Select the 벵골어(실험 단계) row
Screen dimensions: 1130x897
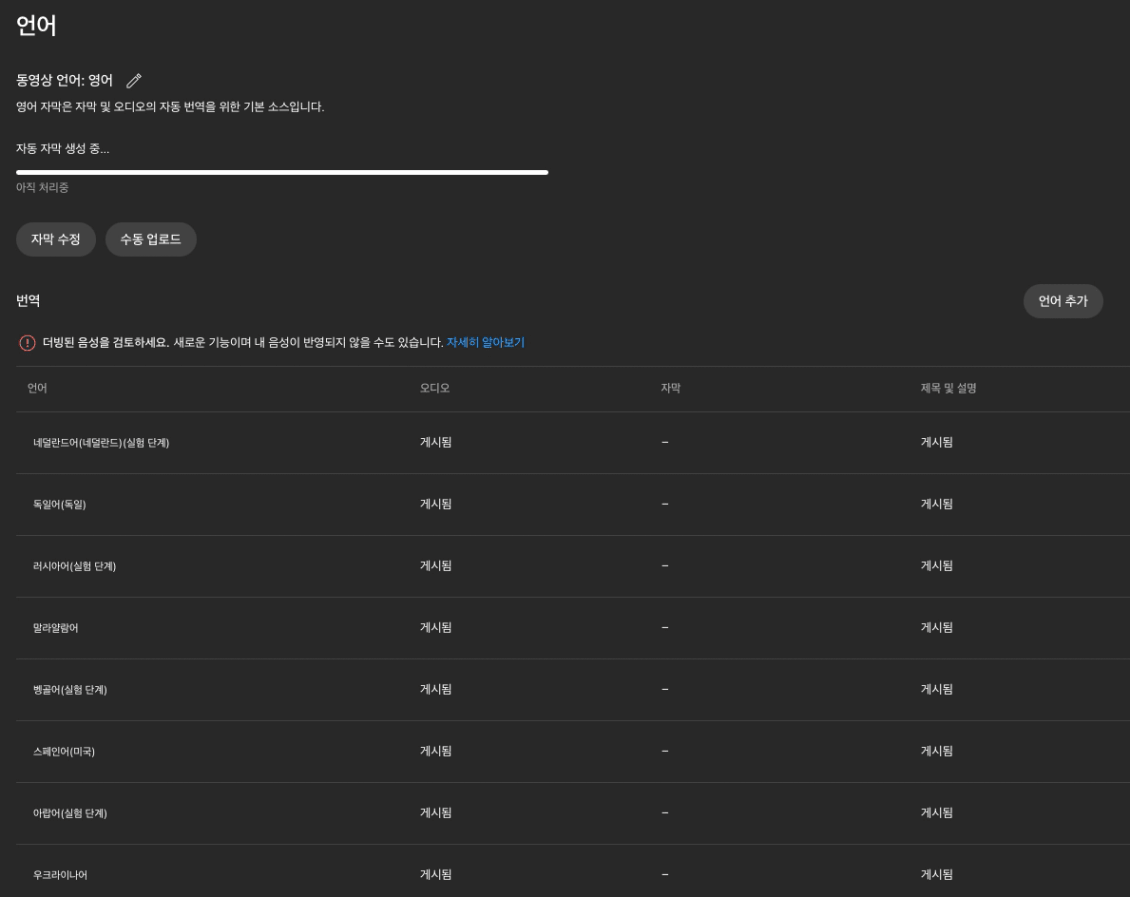click(x=70, y=690)
